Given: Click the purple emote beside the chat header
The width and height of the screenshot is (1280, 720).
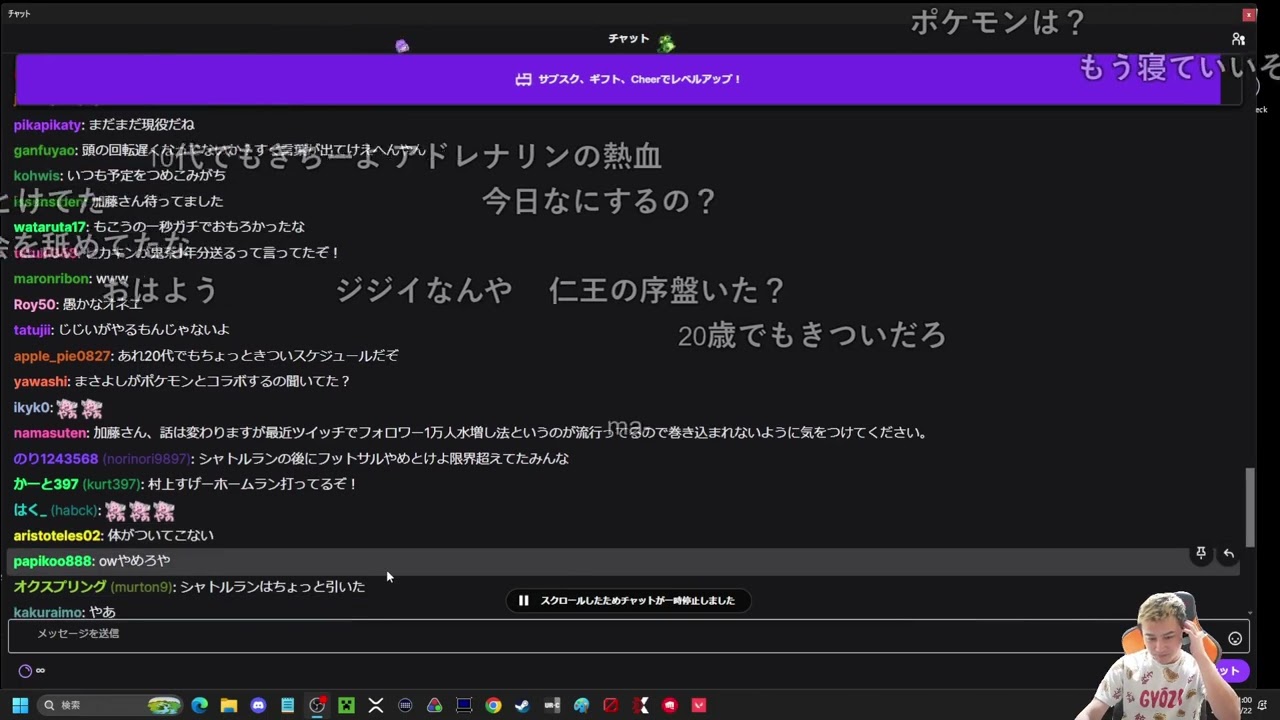Looking at the screenshot, I should coord(402,46).
